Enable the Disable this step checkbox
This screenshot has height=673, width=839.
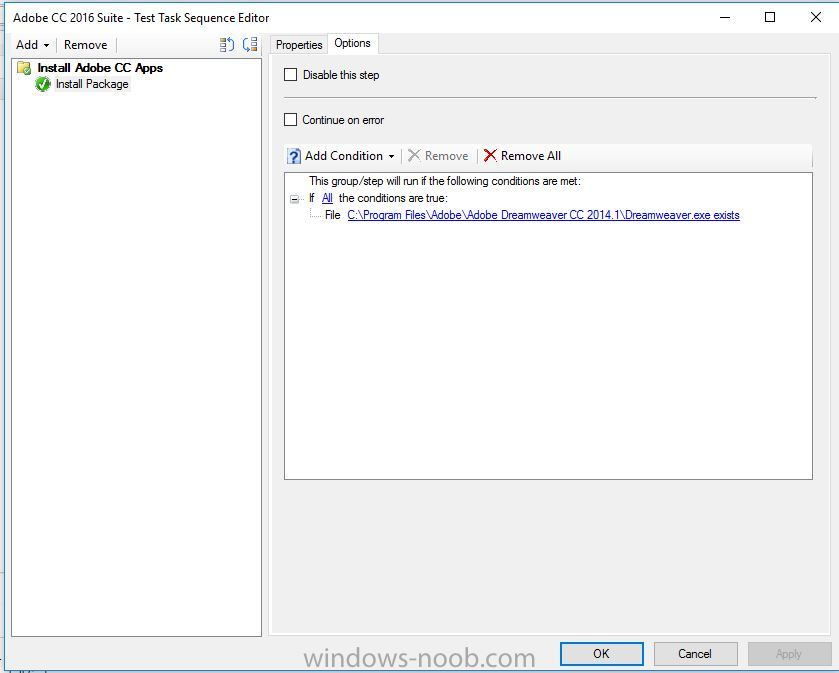click(x=291, y=75)
